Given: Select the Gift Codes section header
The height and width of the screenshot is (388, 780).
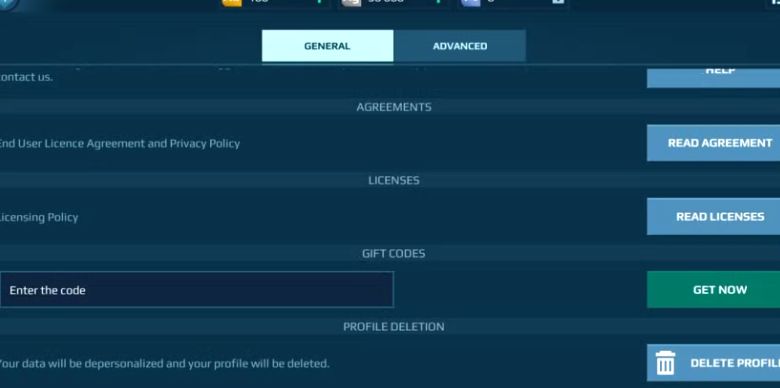Looking at the screenshot, I should (x=393, y=253).
